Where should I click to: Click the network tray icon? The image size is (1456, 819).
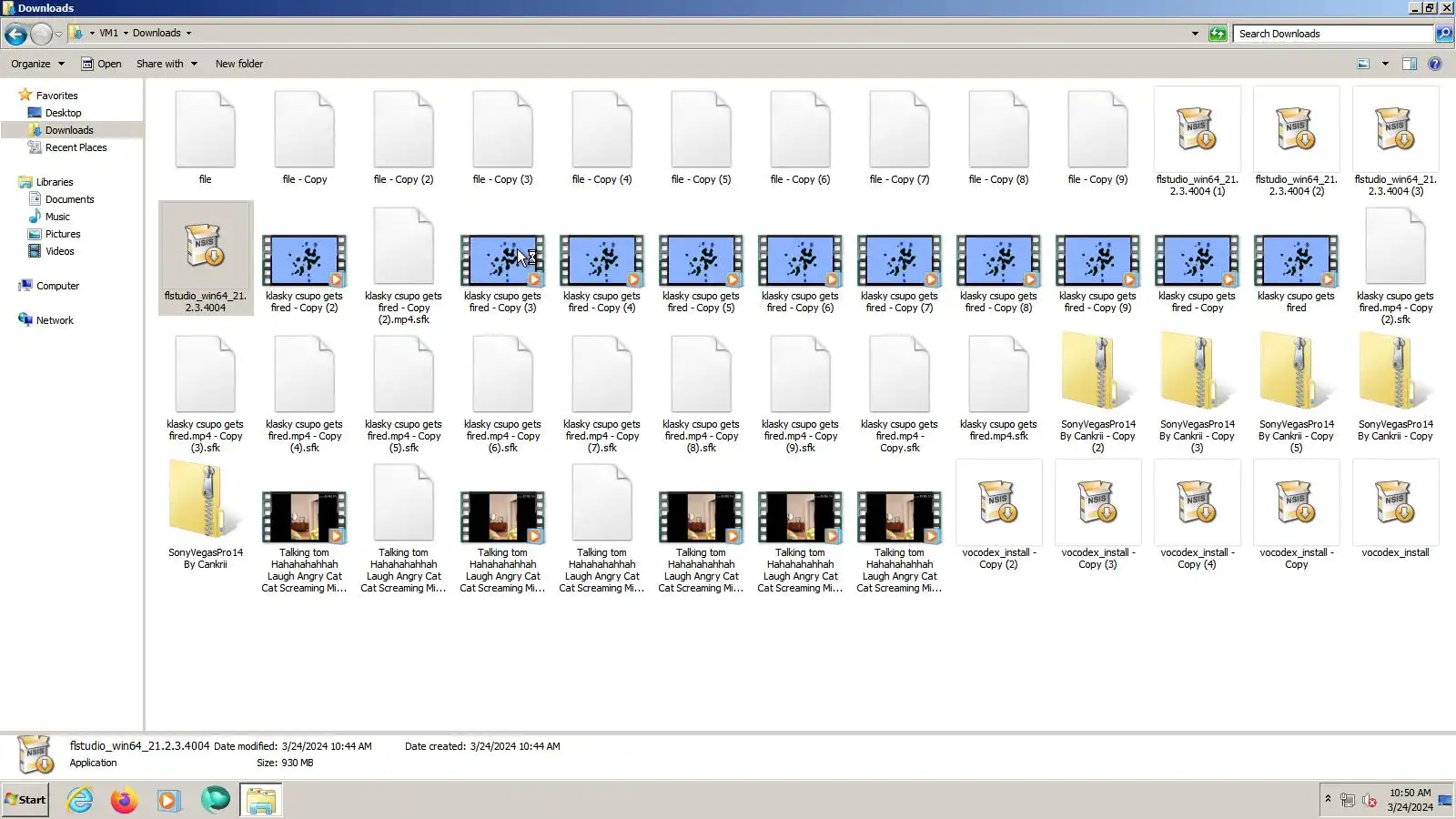(1348, 801)
